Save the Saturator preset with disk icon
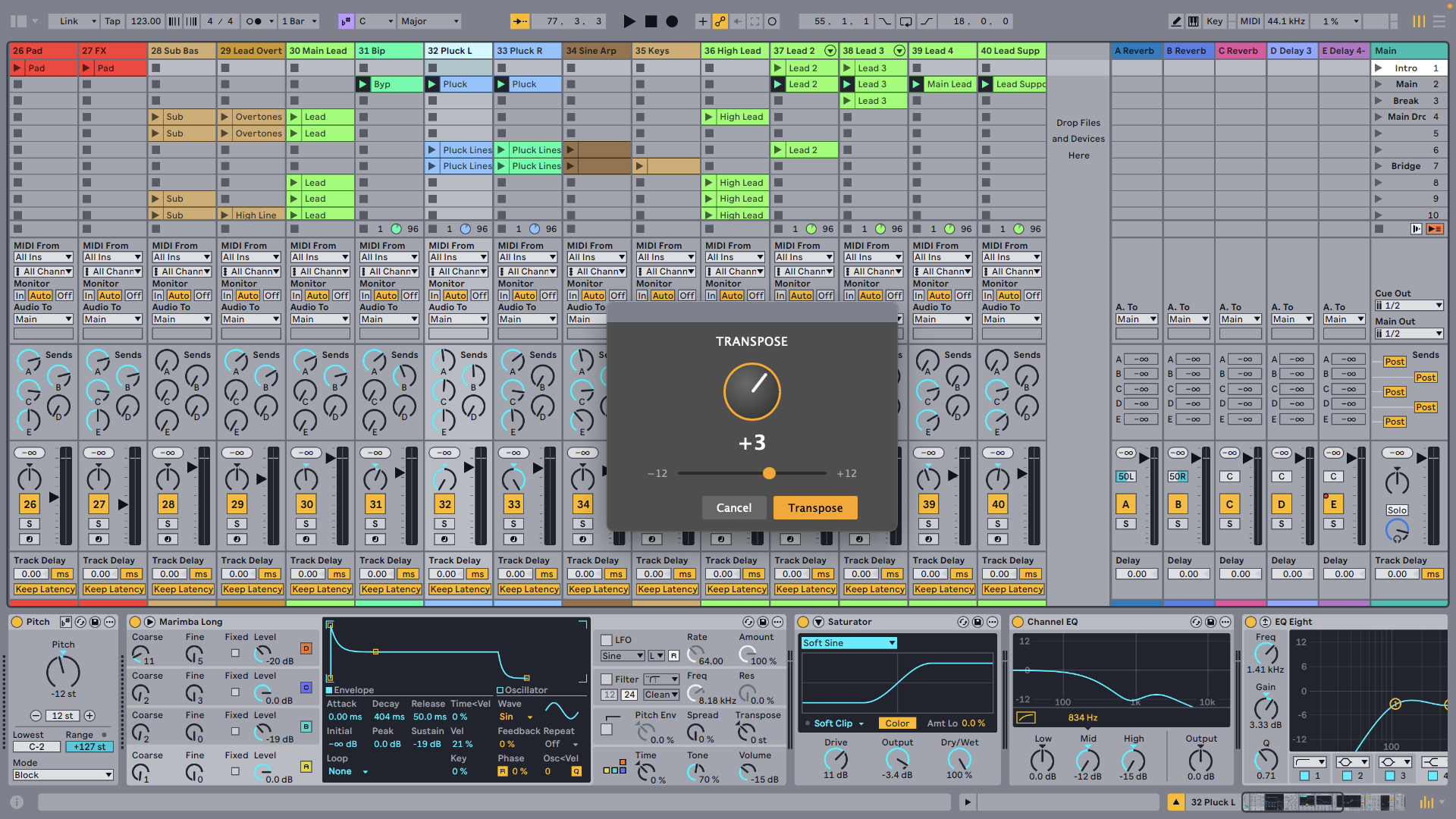This screenshot has width=1456, height=819. pos(978,622)
